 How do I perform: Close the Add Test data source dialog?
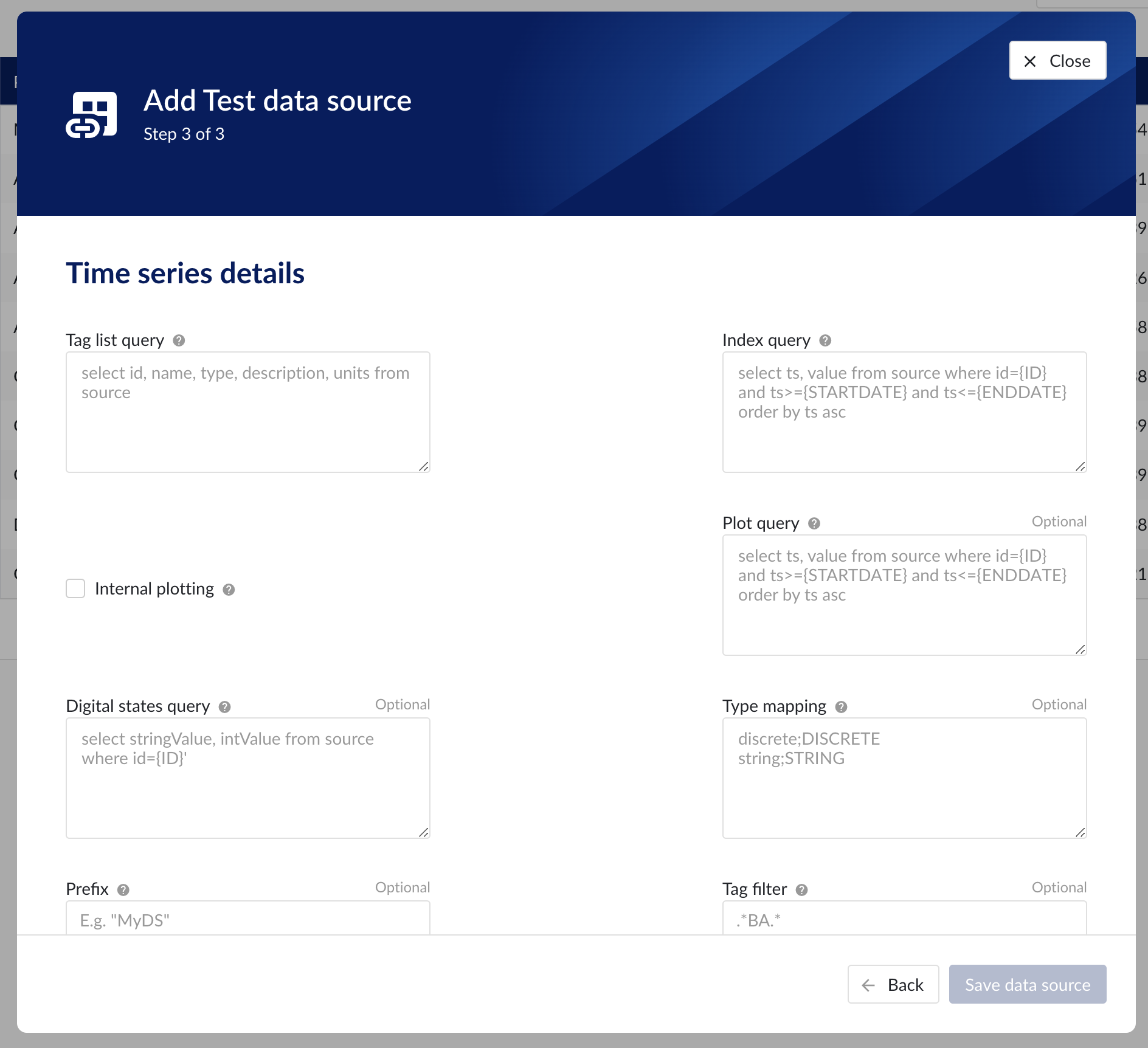(x=1057, y=61)
